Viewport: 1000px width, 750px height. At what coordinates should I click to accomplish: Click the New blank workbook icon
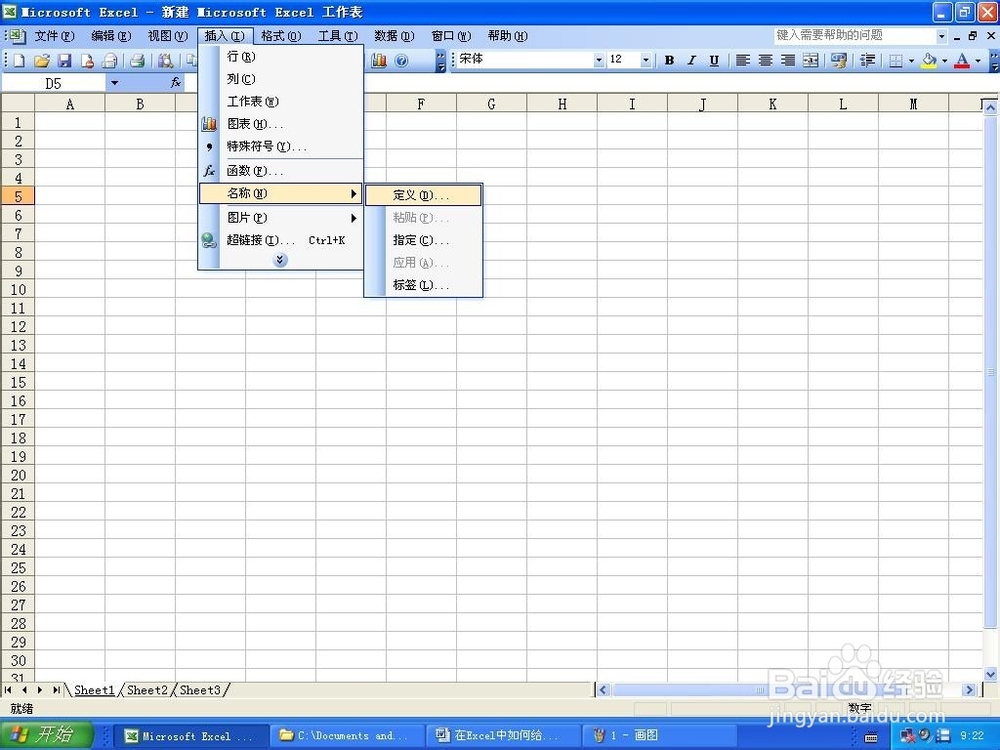pos(20,61)
